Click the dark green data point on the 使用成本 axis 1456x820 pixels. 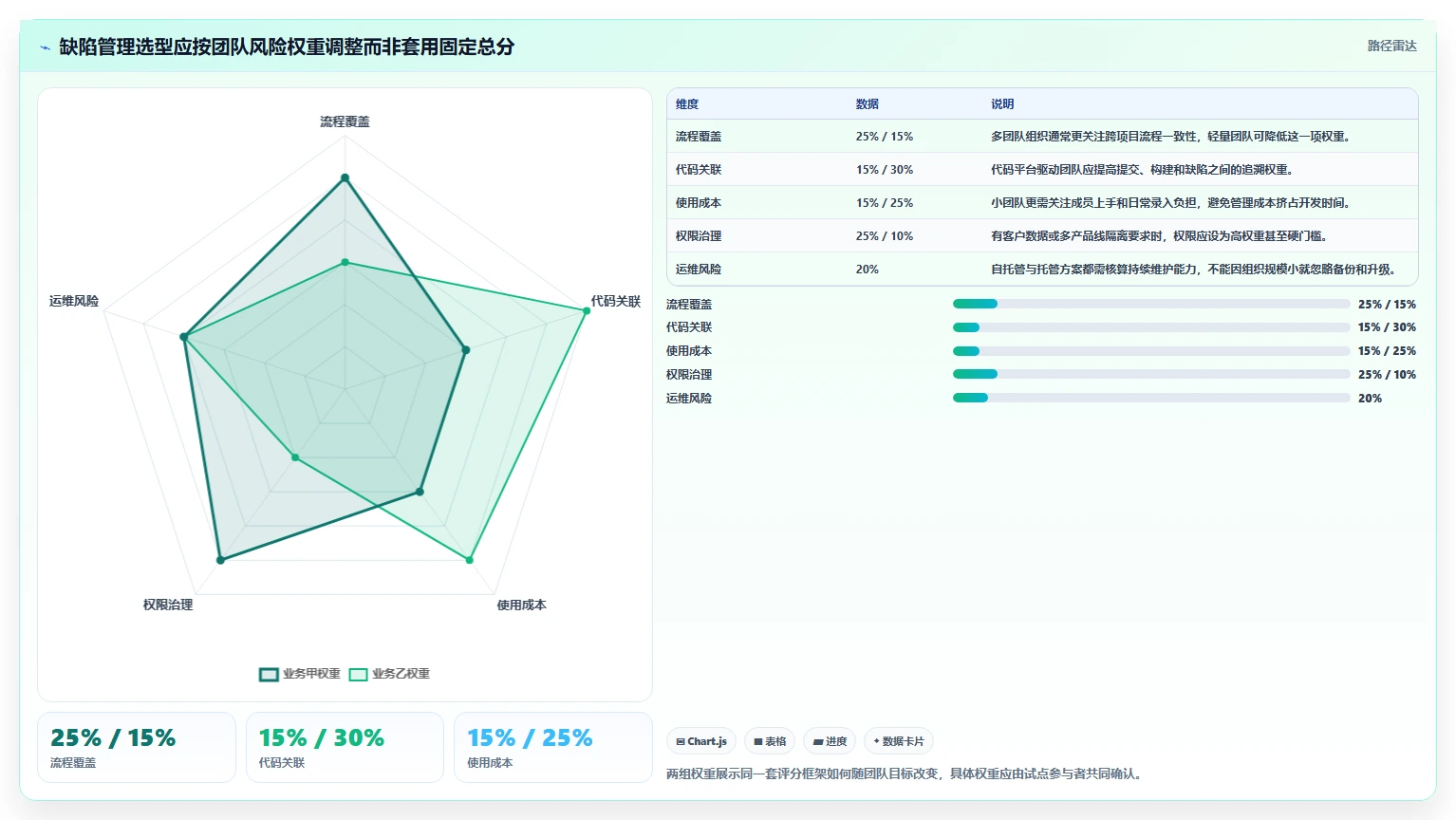click(420, 492)
